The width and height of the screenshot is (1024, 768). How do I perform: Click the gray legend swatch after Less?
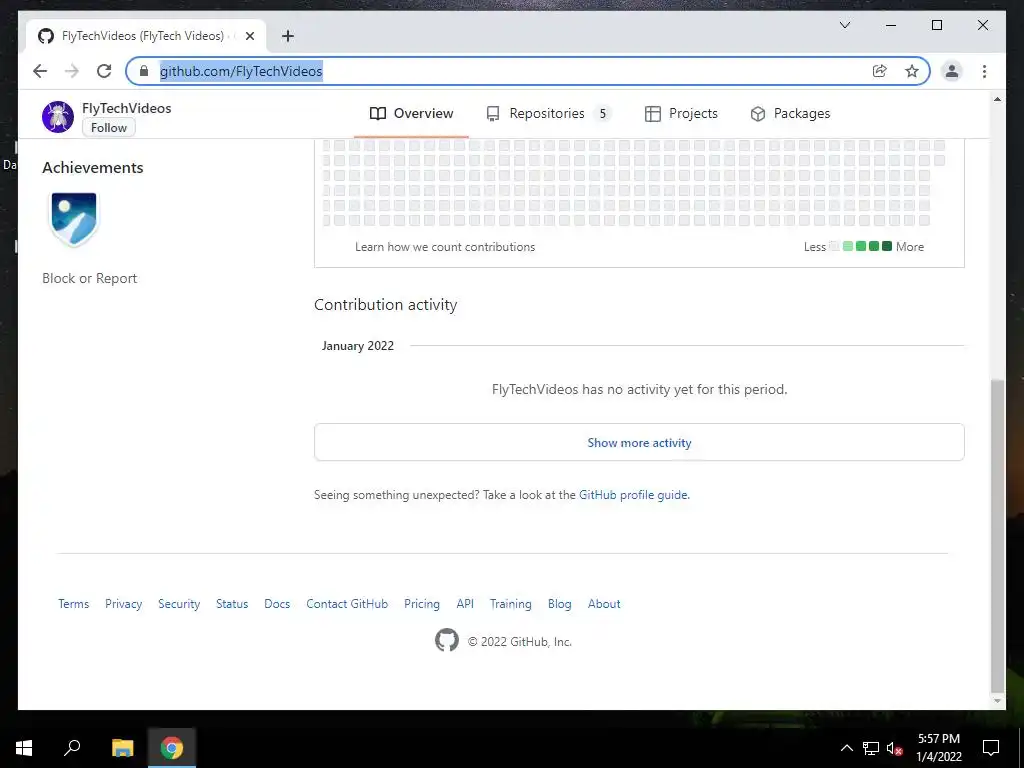(834, 246)
